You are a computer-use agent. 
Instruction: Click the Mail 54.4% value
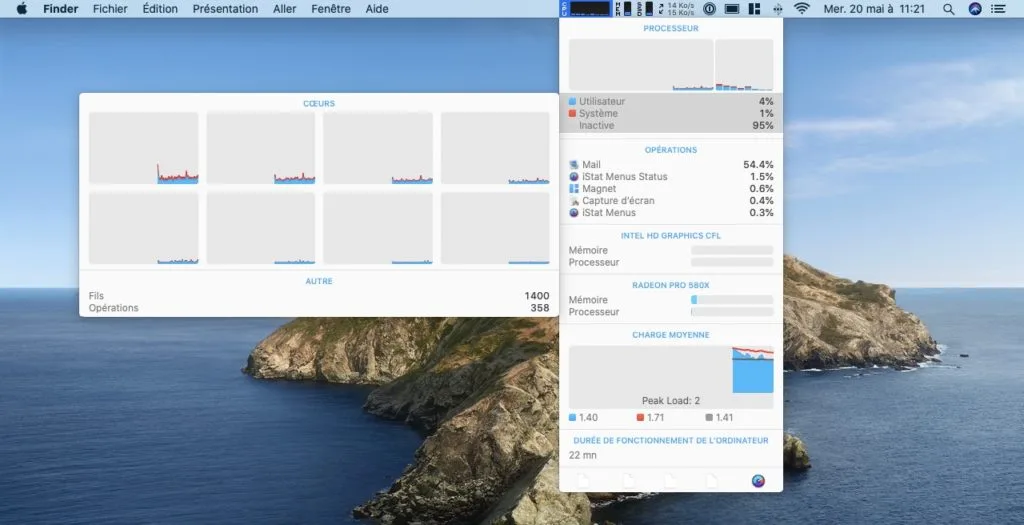(x=758, y=165)
